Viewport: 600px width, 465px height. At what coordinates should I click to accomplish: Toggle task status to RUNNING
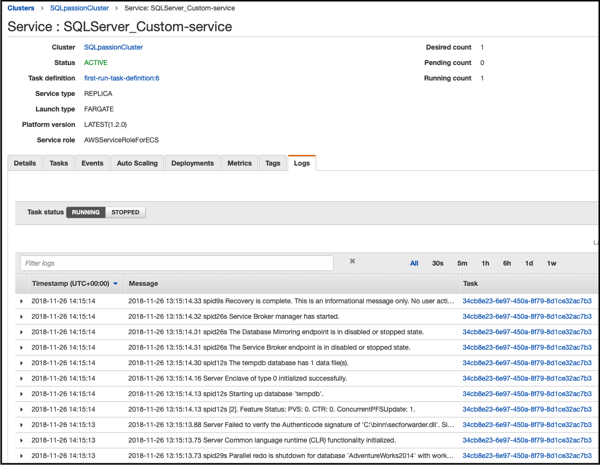85,212
